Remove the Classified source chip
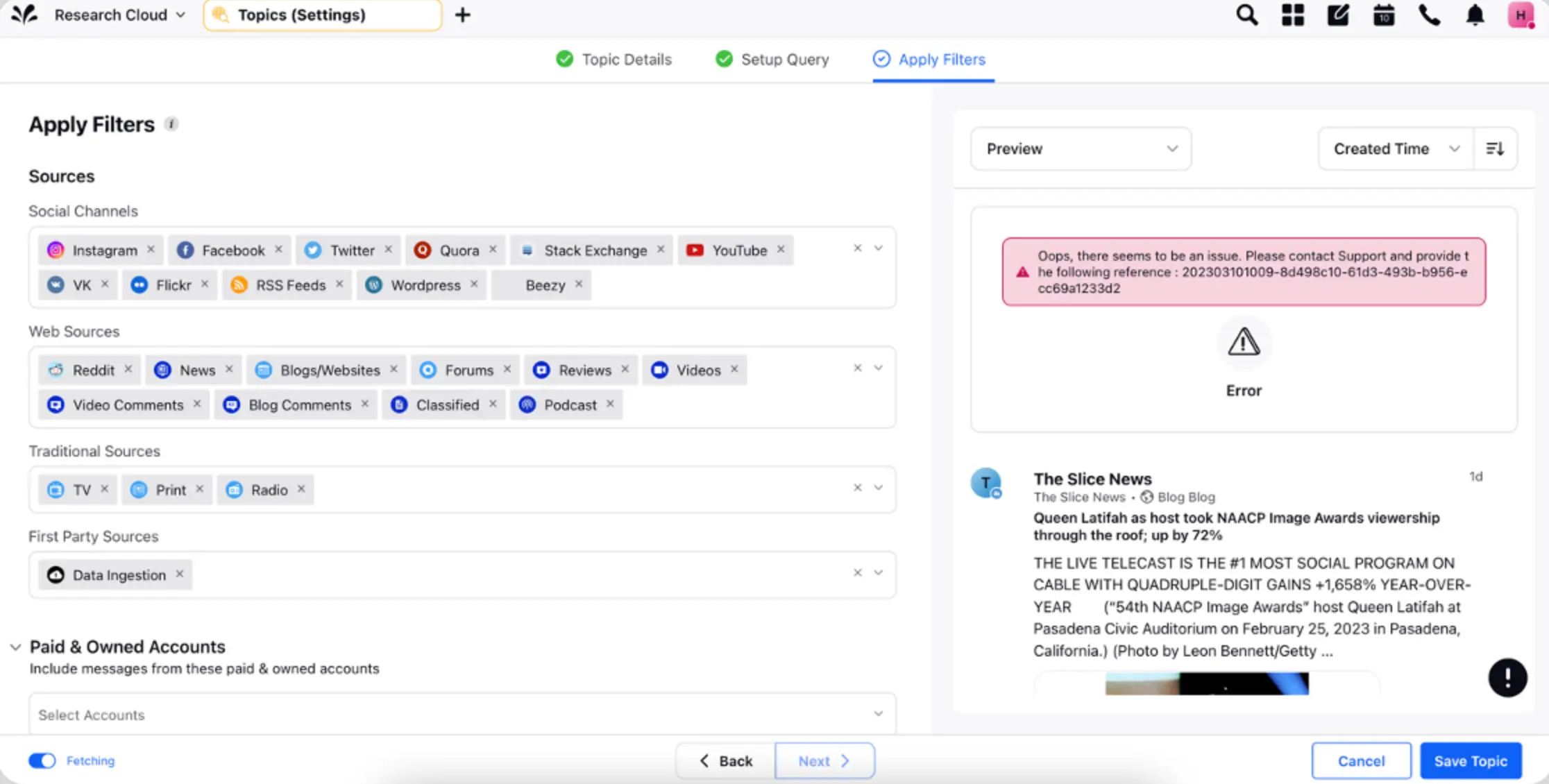Screen dimensions: 1549x784 point(493,404)
